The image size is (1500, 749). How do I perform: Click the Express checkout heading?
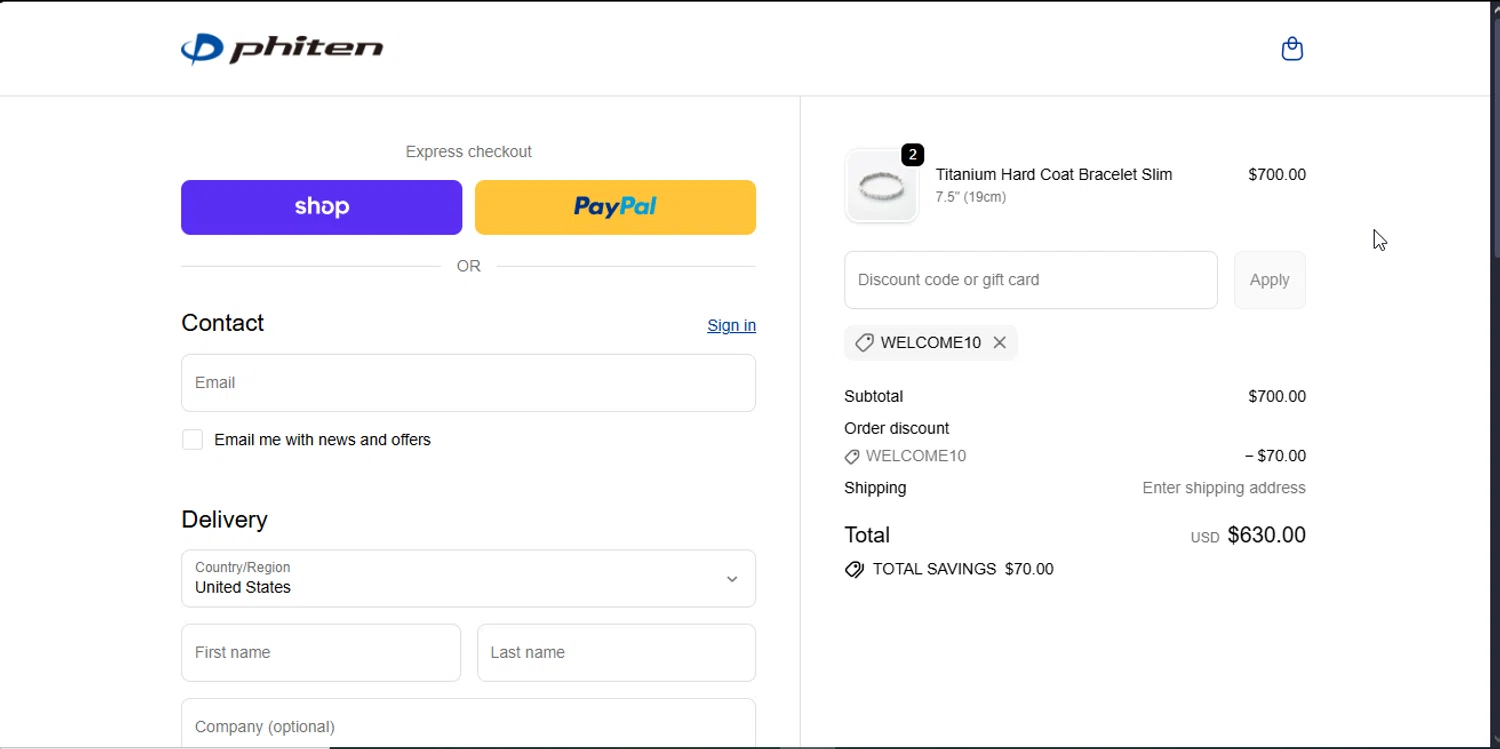(x=468, y=152)
